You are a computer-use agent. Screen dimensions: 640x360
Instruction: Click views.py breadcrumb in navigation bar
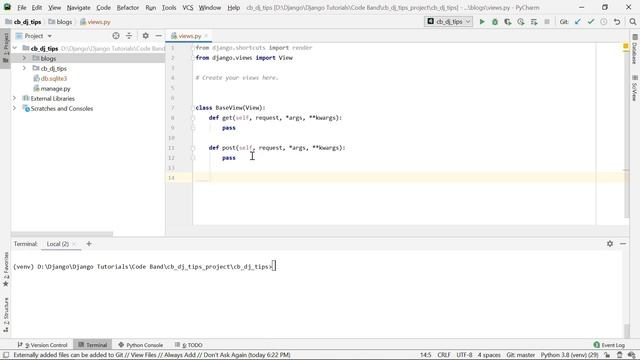95,22
